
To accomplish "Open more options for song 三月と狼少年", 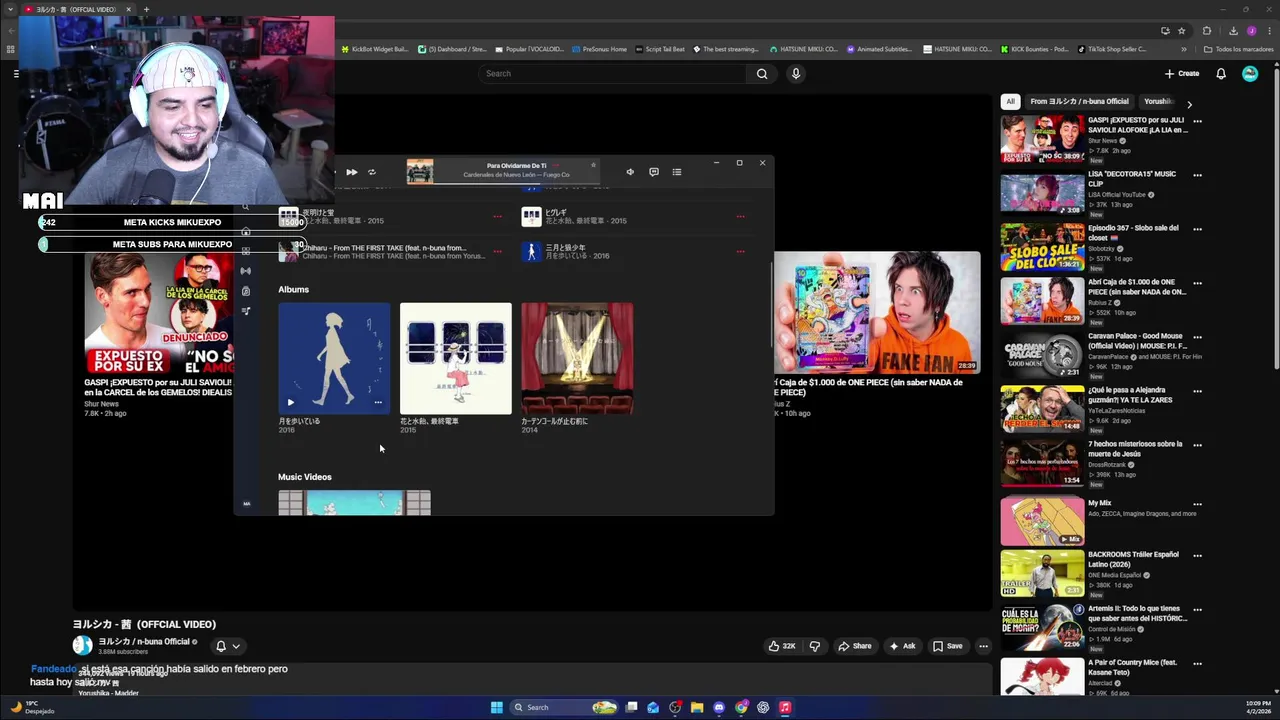I will [740, 252].
